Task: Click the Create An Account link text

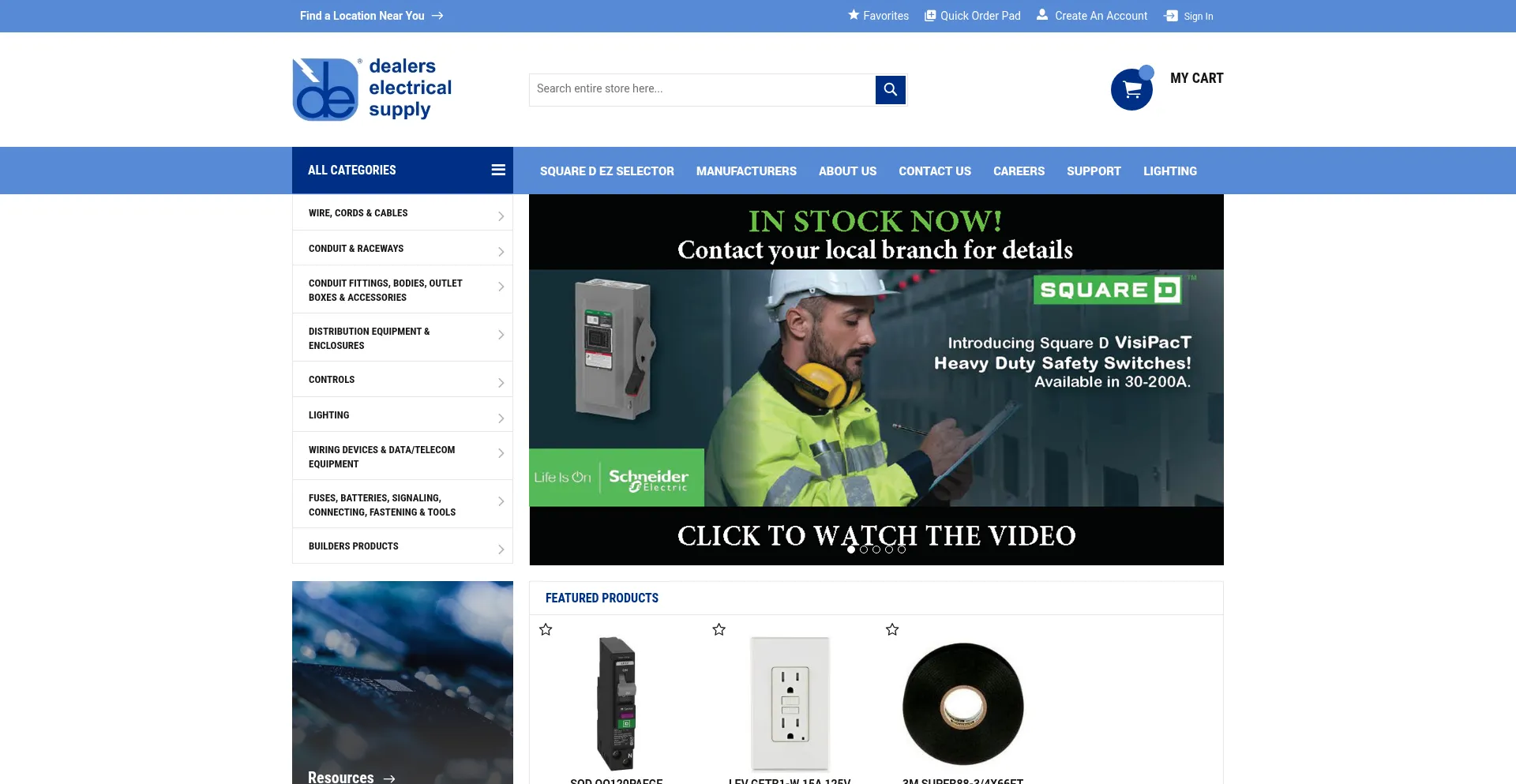Action: click(x=1101, y=16)
